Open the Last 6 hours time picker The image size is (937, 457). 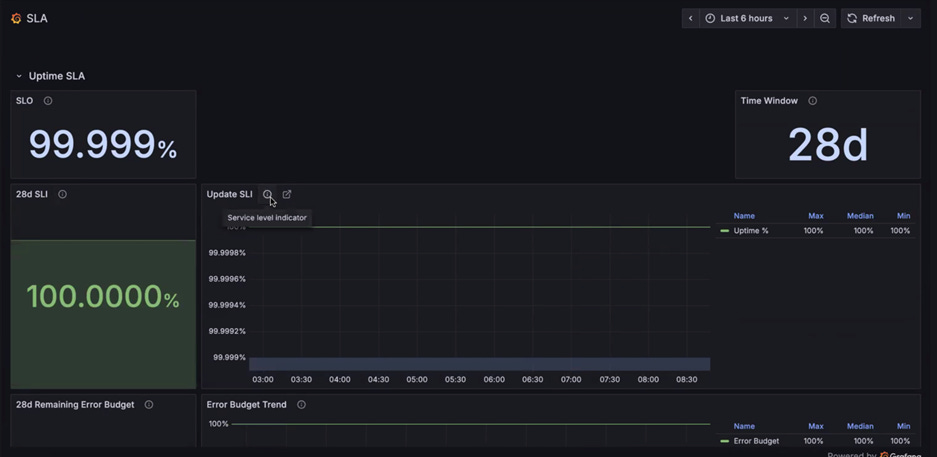pyautogui.click(x=748, y=19)
